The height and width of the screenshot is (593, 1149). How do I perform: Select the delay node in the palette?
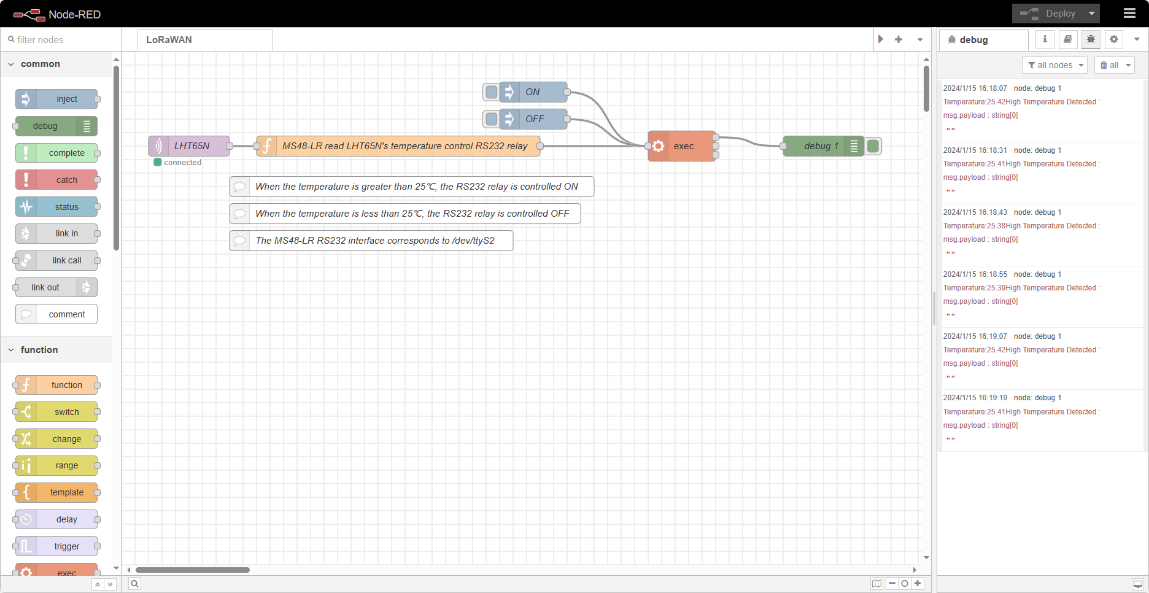pos(56,519)
